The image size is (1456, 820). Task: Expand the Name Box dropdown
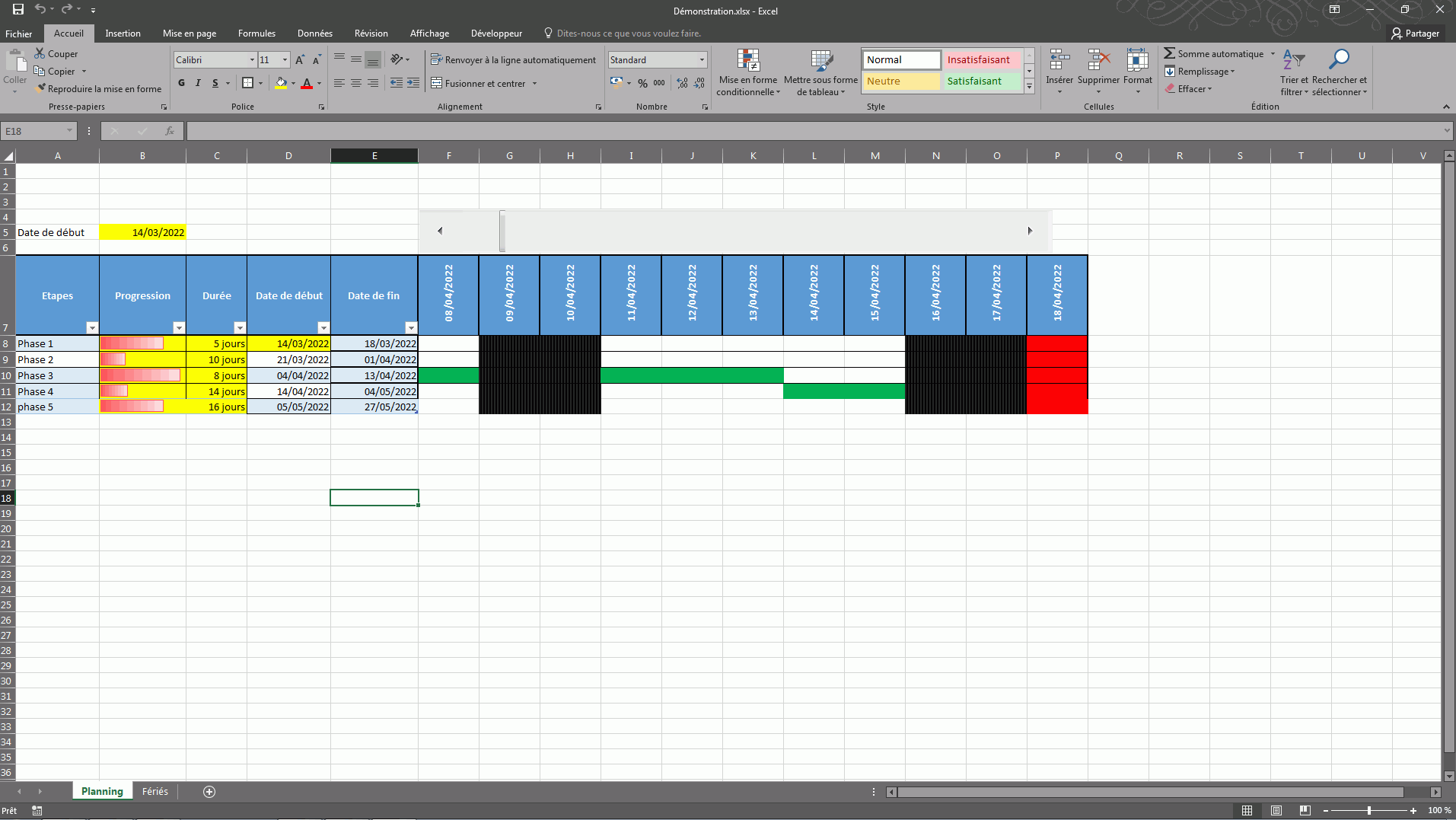click(69, 131)
